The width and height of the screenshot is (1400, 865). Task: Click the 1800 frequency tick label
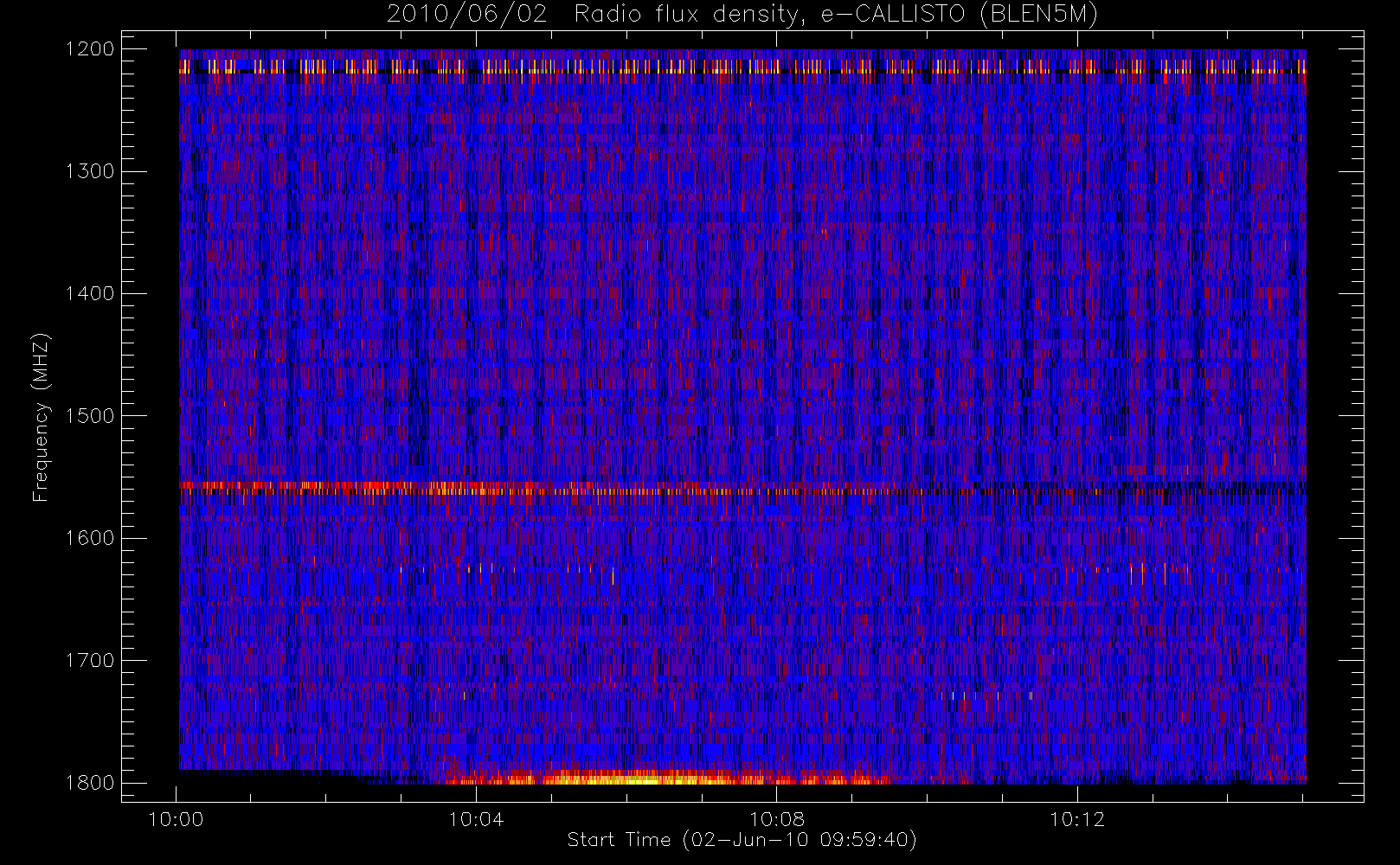point(90,783)
